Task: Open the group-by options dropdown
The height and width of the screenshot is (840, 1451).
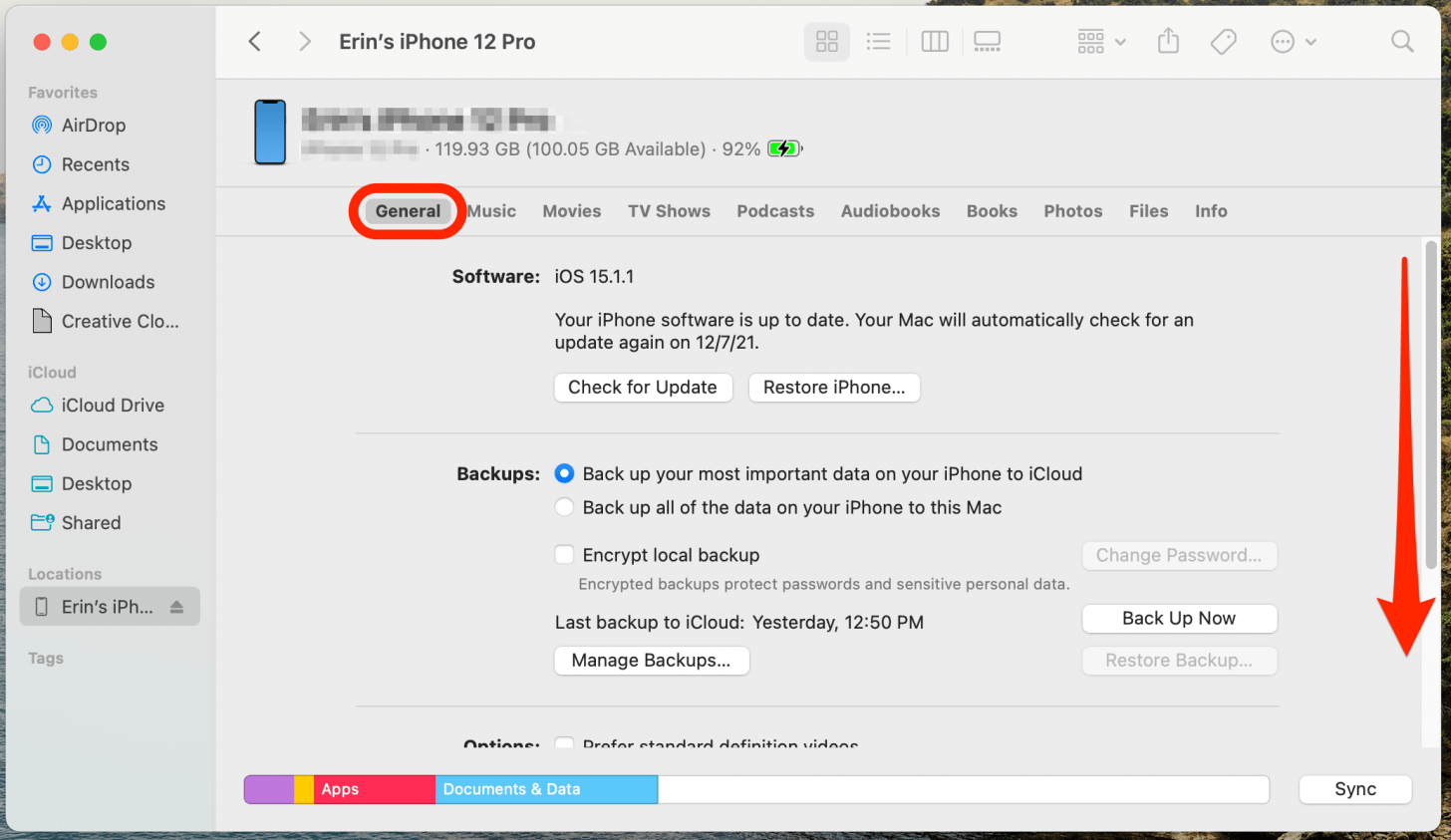Action: [1101, 41]
